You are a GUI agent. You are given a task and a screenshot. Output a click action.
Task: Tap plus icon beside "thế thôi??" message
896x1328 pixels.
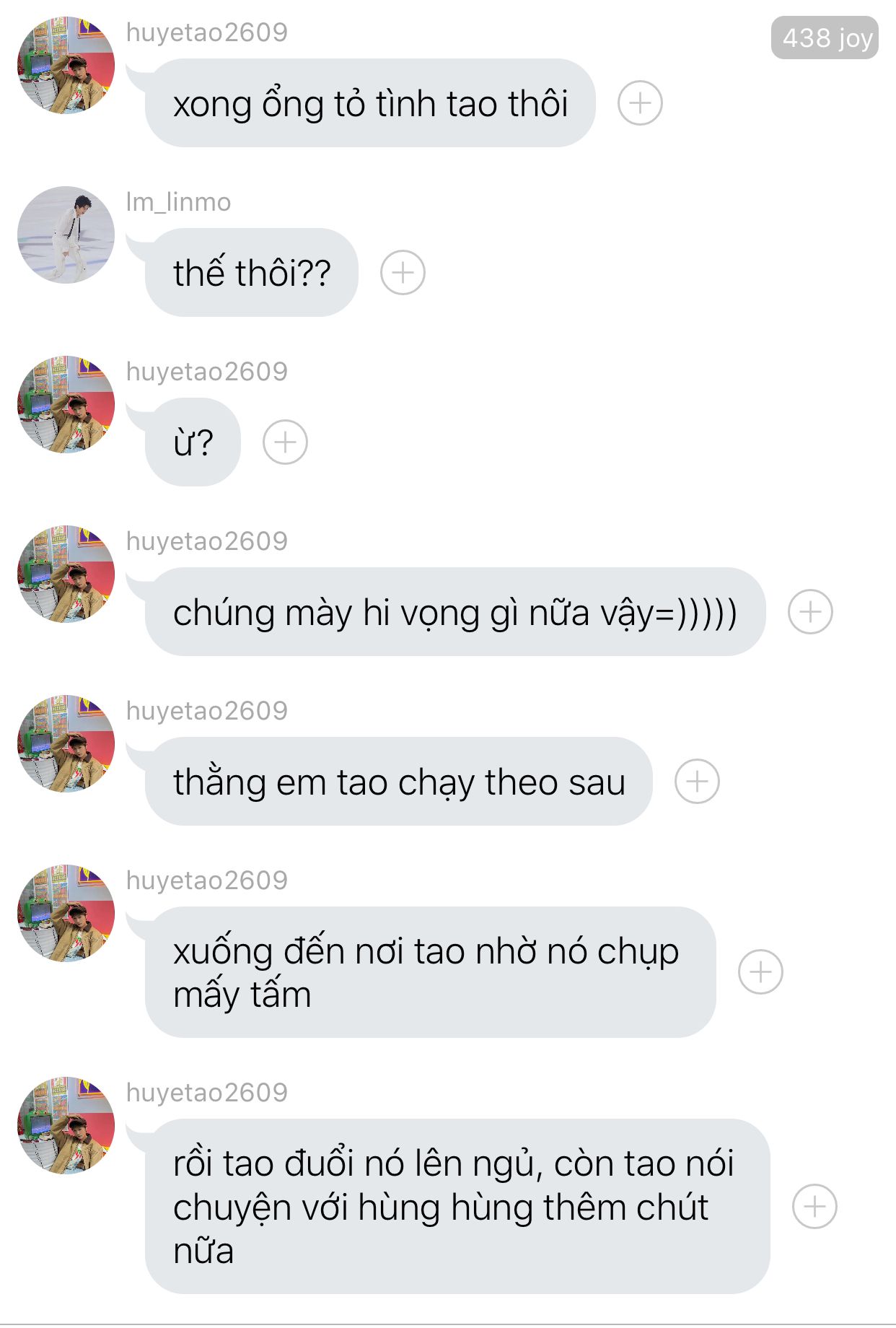[x=403, y=273]
